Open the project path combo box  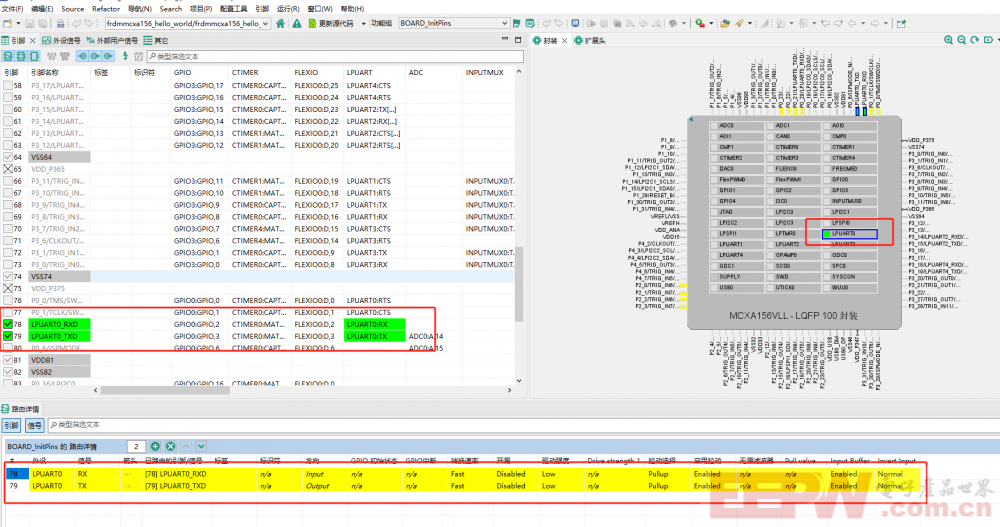(188, 23)
